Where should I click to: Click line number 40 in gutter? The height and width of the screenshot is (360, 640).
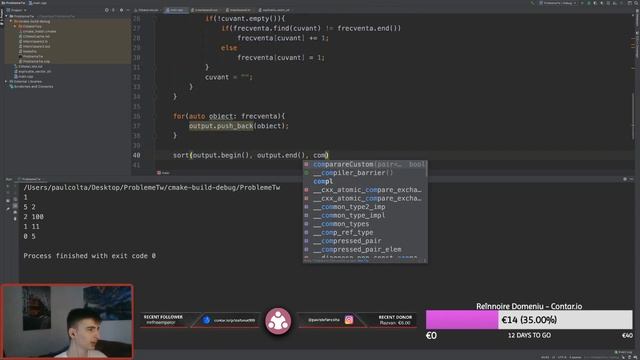tap(136, 155)
